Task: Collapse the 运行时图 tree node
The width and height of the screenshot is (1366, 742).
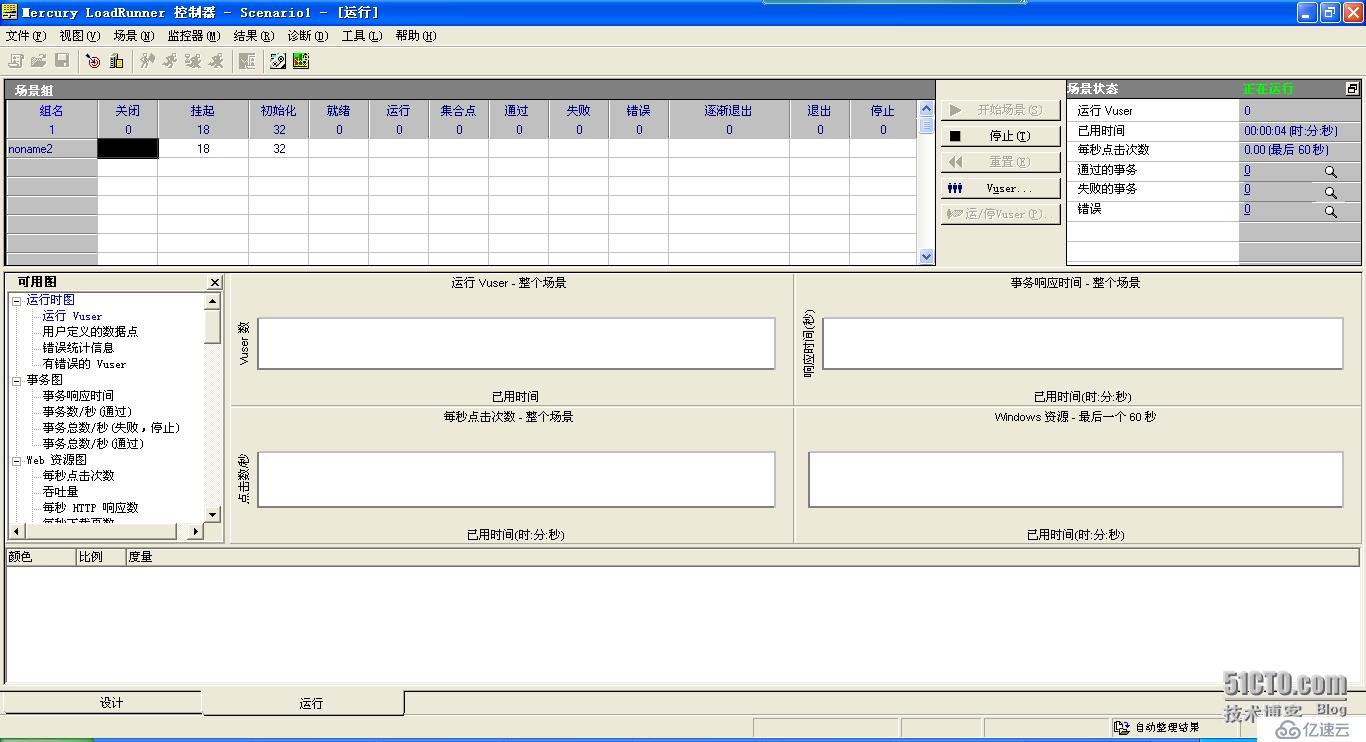Action: click(x=16, y=300)
